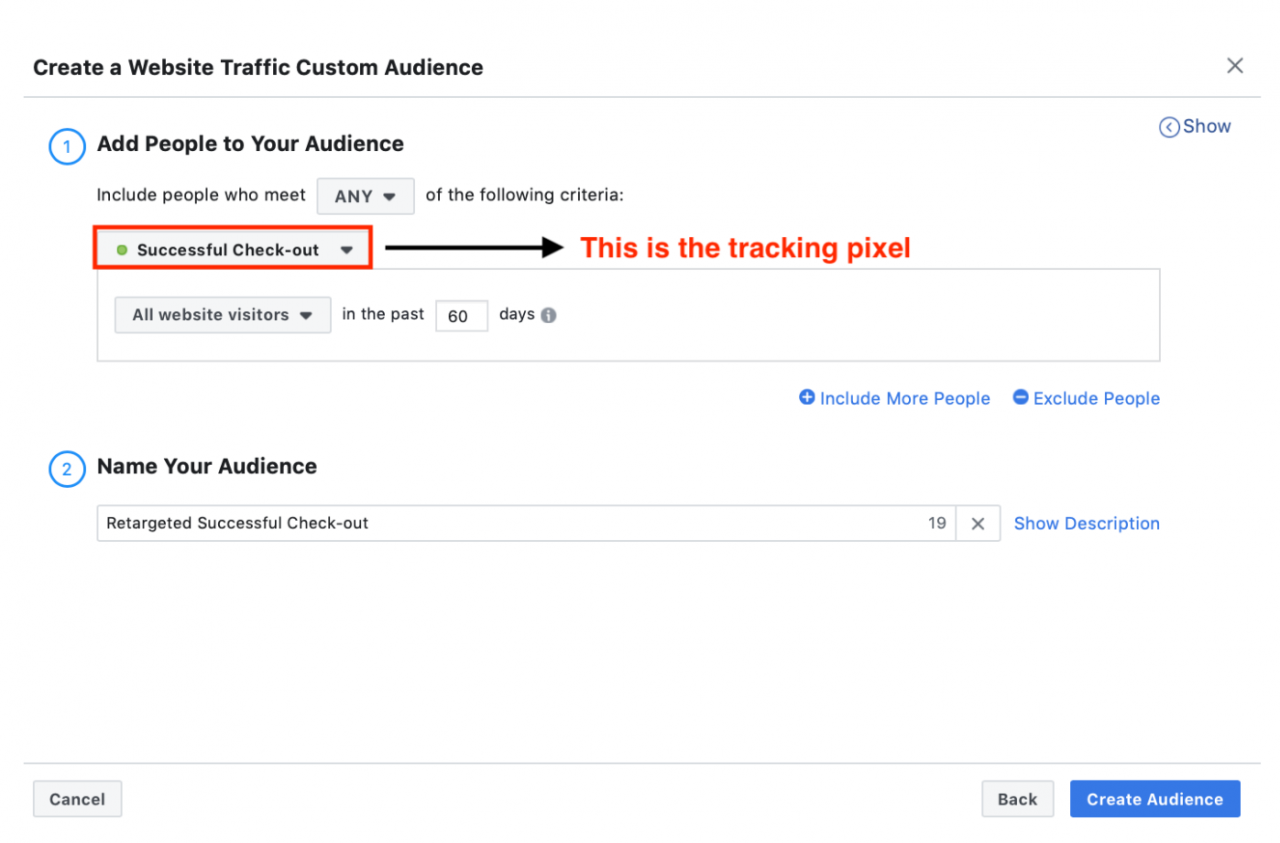Close the Custom Audience dialog

tap(1235, 66)
